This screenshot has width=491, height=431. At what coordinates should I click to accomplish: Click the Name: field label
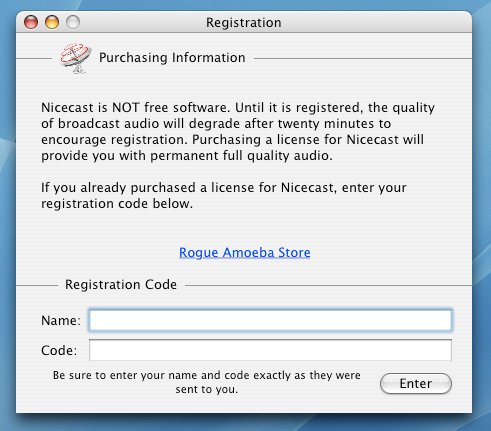pos(61,320)
